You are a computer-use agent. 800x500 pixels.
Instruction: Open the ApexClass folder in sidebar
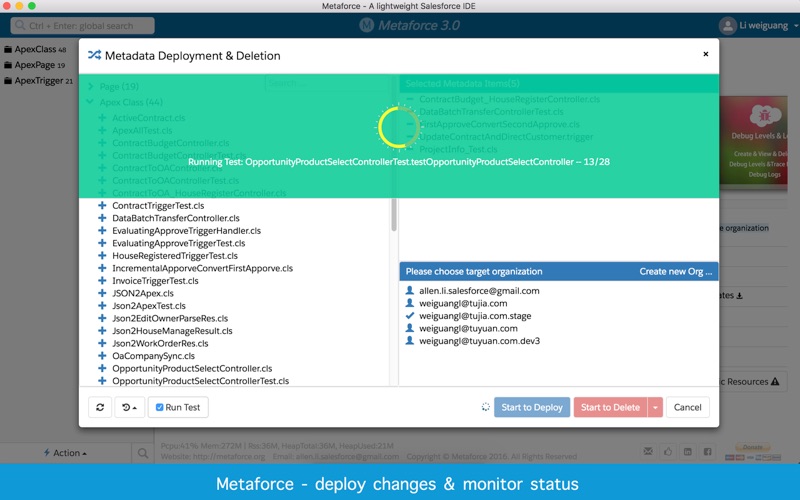tap(35, 49)
